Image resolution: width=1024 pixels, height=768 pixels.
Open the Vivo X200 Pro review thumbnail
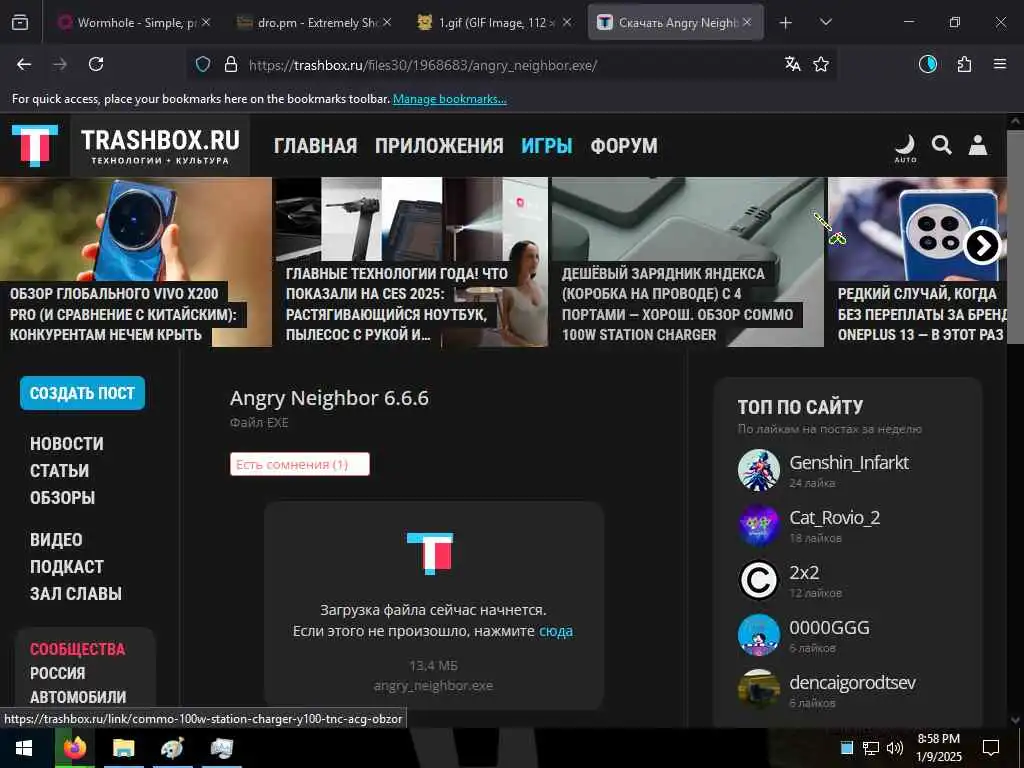tap(136, 262)
